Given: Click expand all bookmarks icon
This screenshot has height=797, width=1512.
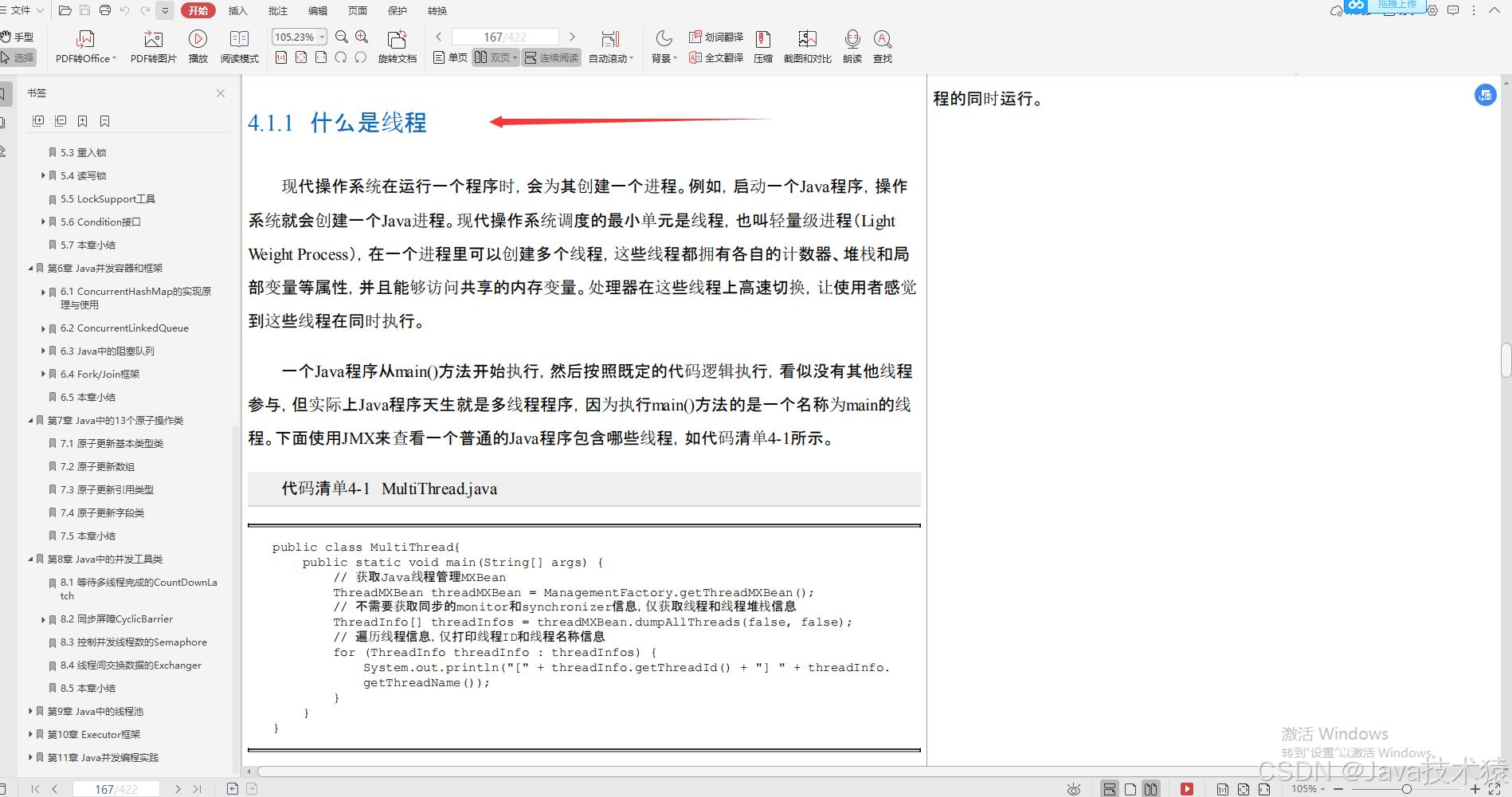Looking at the screenshot, I should 37,121.
